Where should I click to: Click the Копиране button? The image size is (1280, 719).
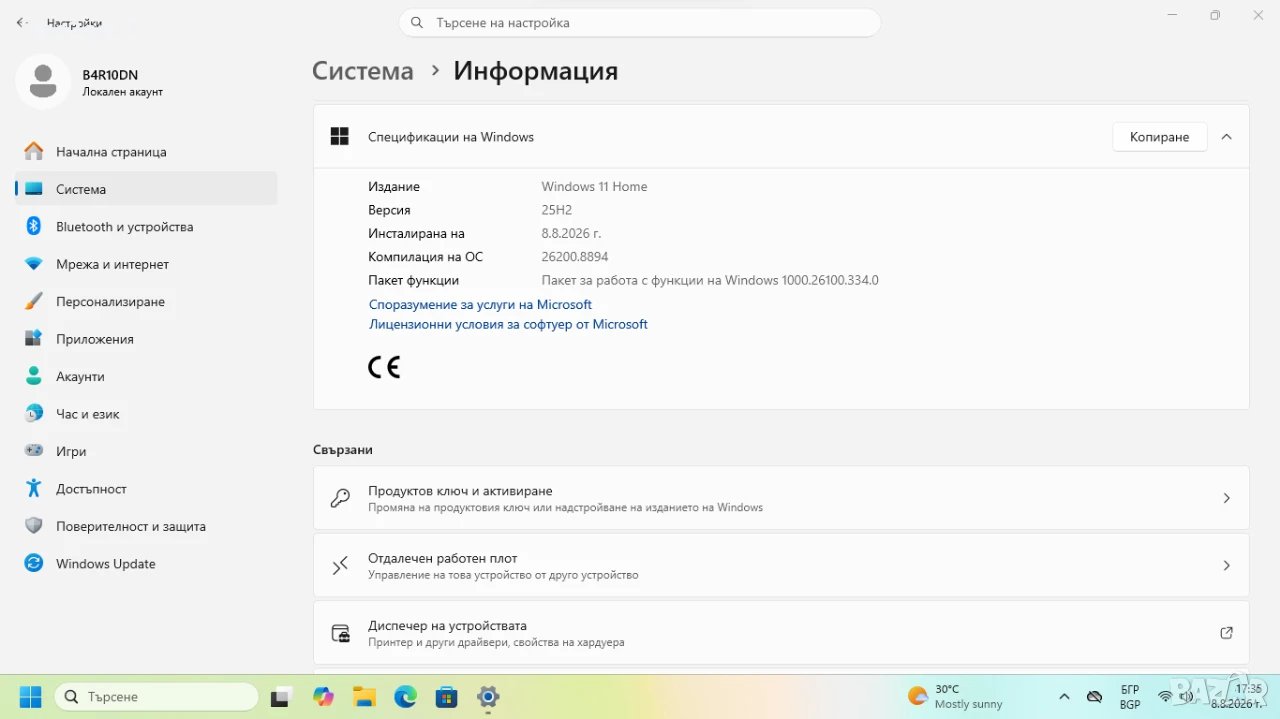(1159, 137)
